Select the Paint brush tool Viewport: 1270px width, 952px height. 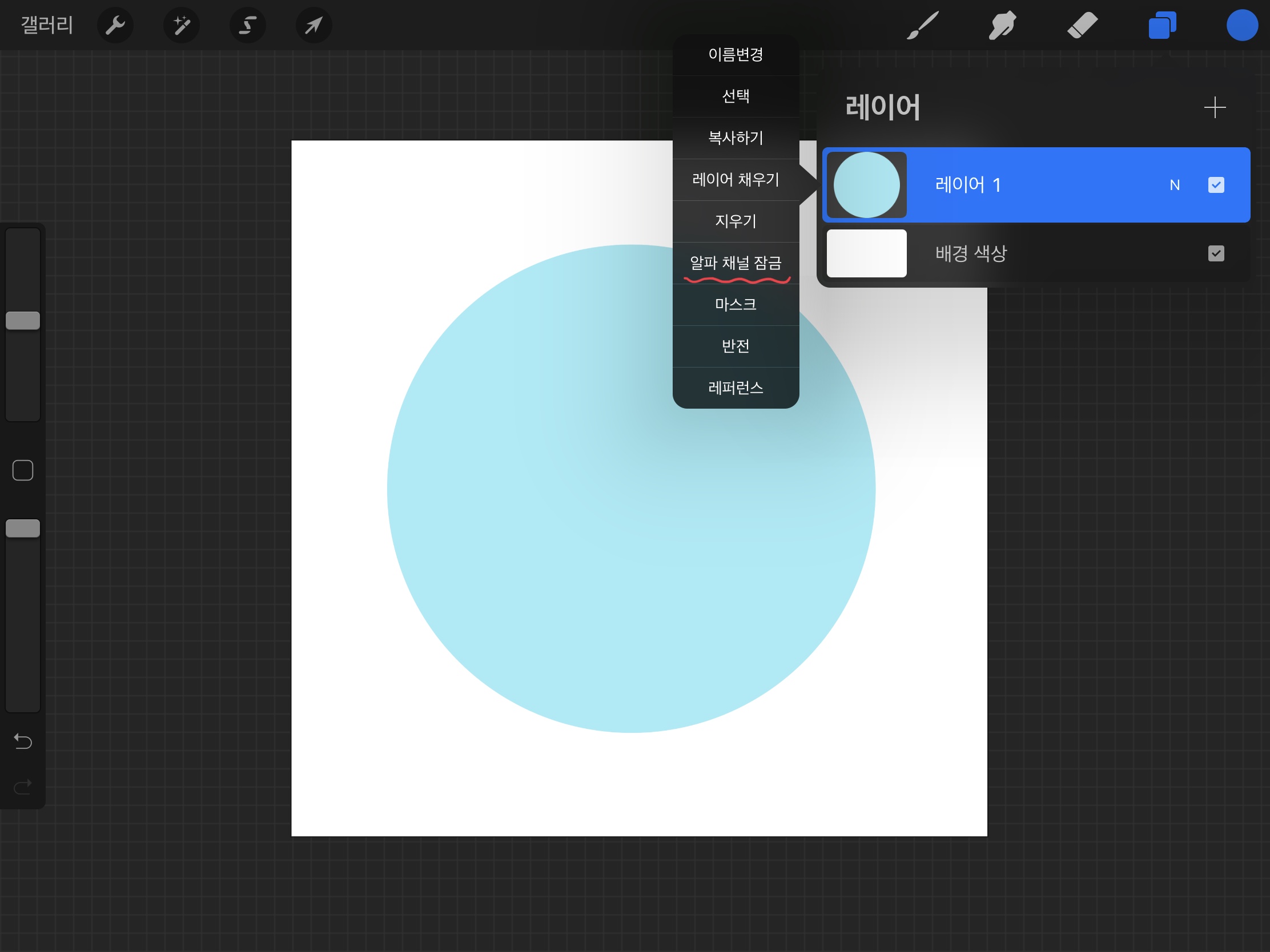pos(923,25)
